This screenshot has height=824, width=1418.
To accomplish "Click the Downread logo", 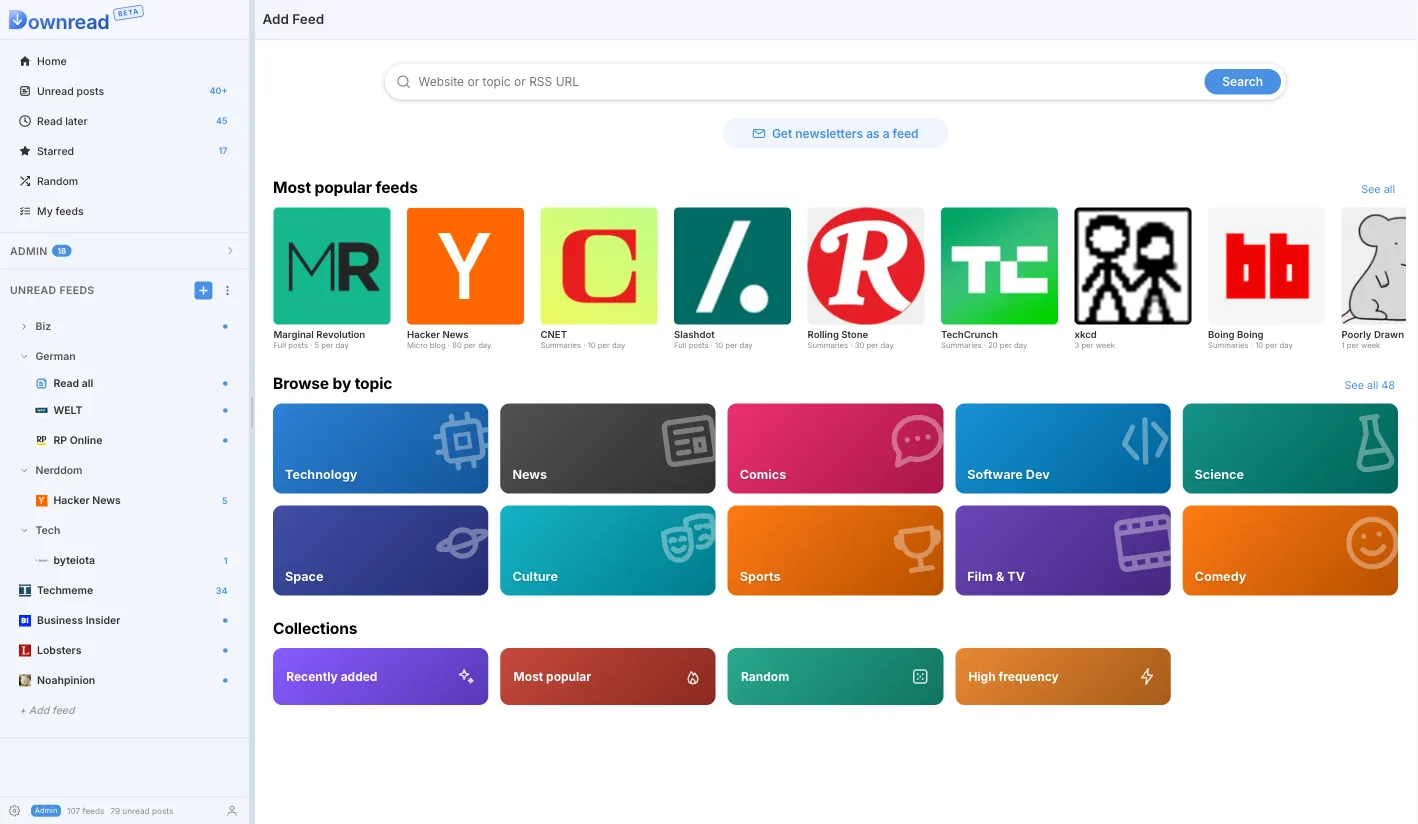I will (x=59, y=20).
